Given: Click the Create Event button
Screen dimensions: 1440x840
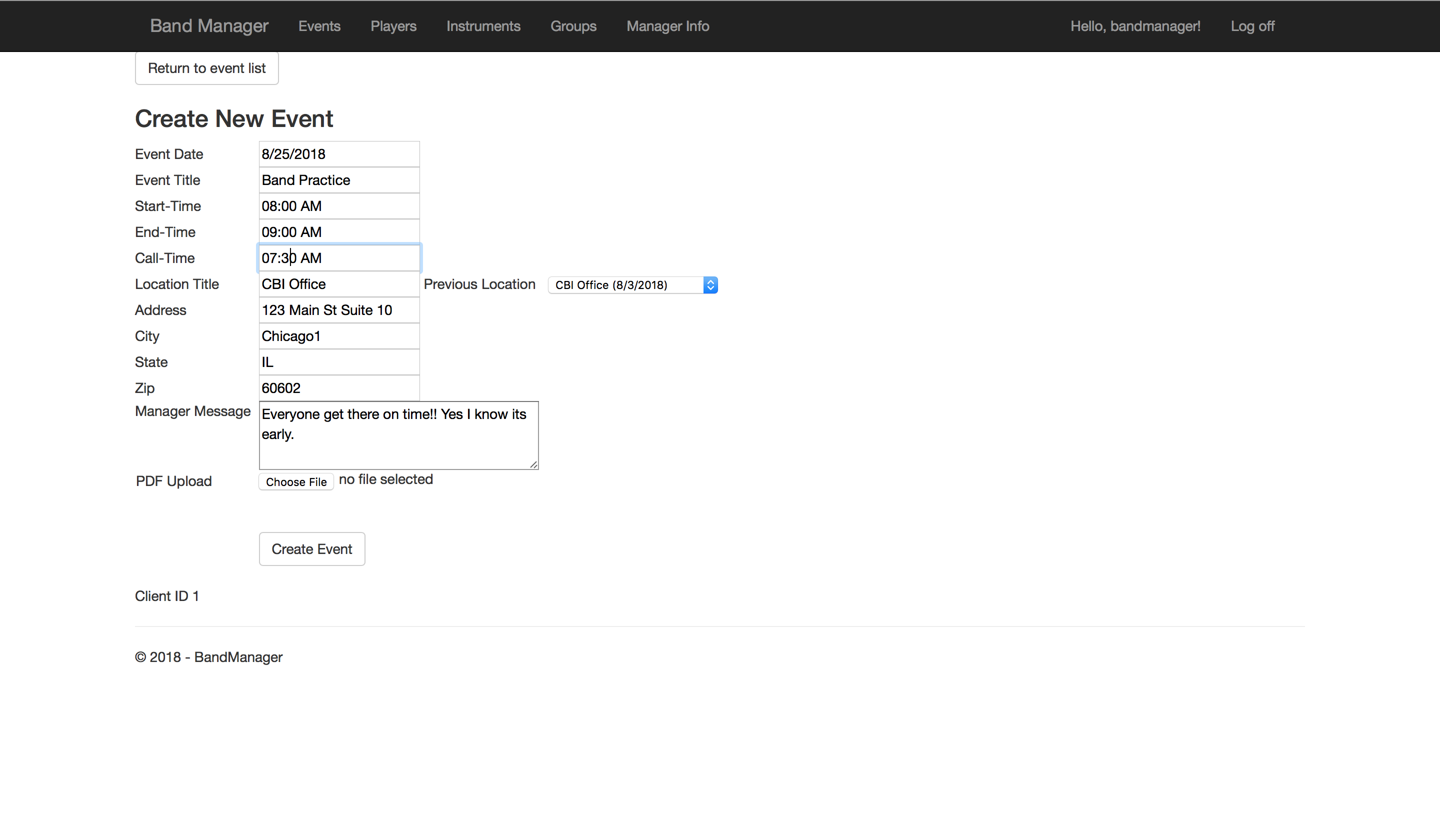Looking at the screenshot, I should [x=311, y=549].
